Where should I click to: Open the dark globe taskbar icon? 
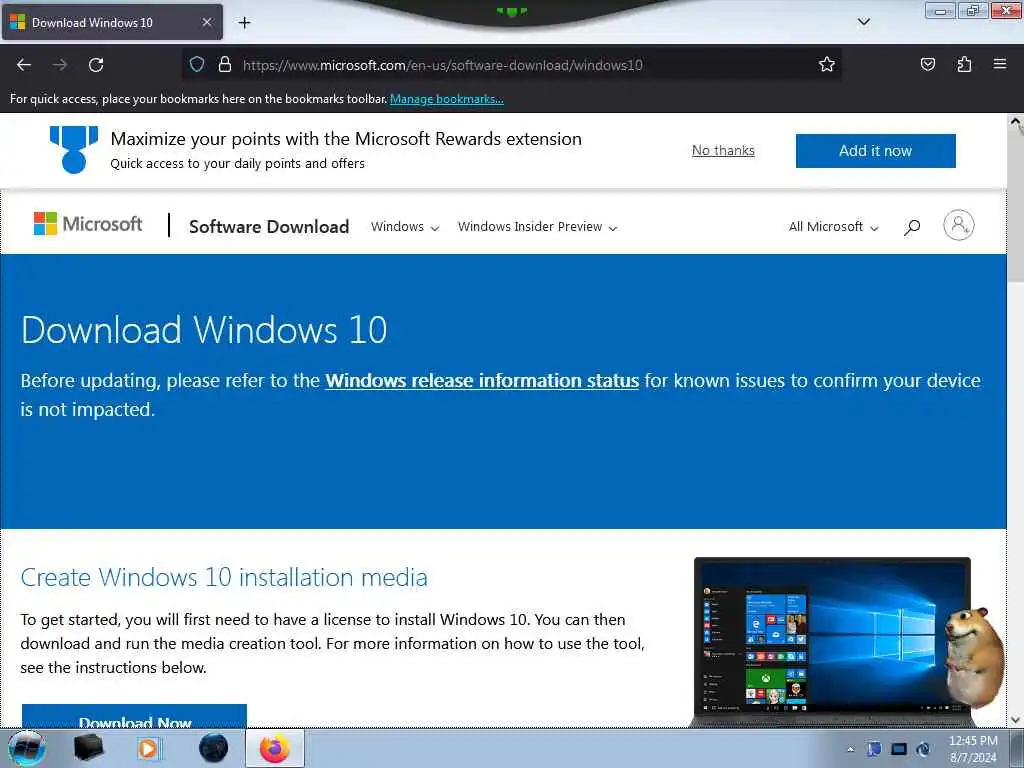click(214, 748)
